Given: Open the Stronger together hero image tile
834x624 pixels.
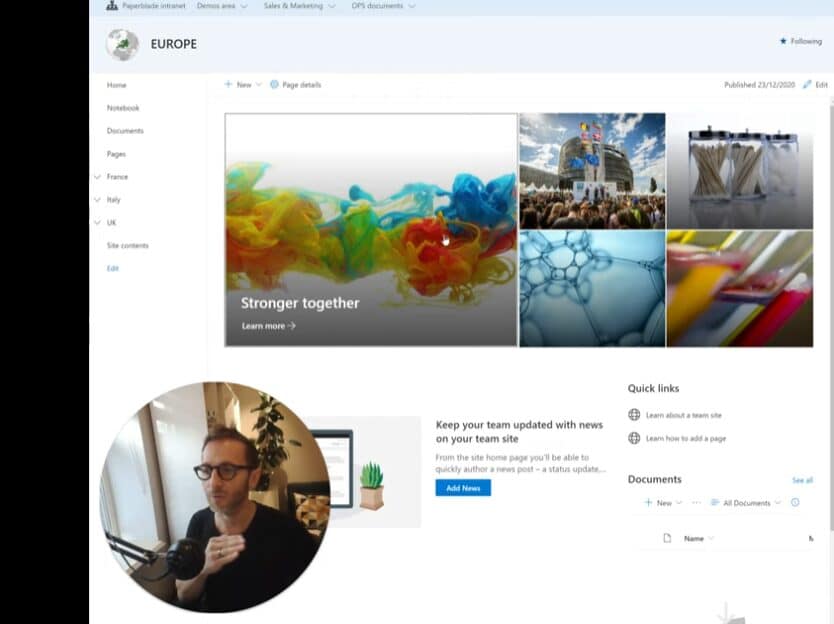Looking at the screenshot, I should point(370,230).
